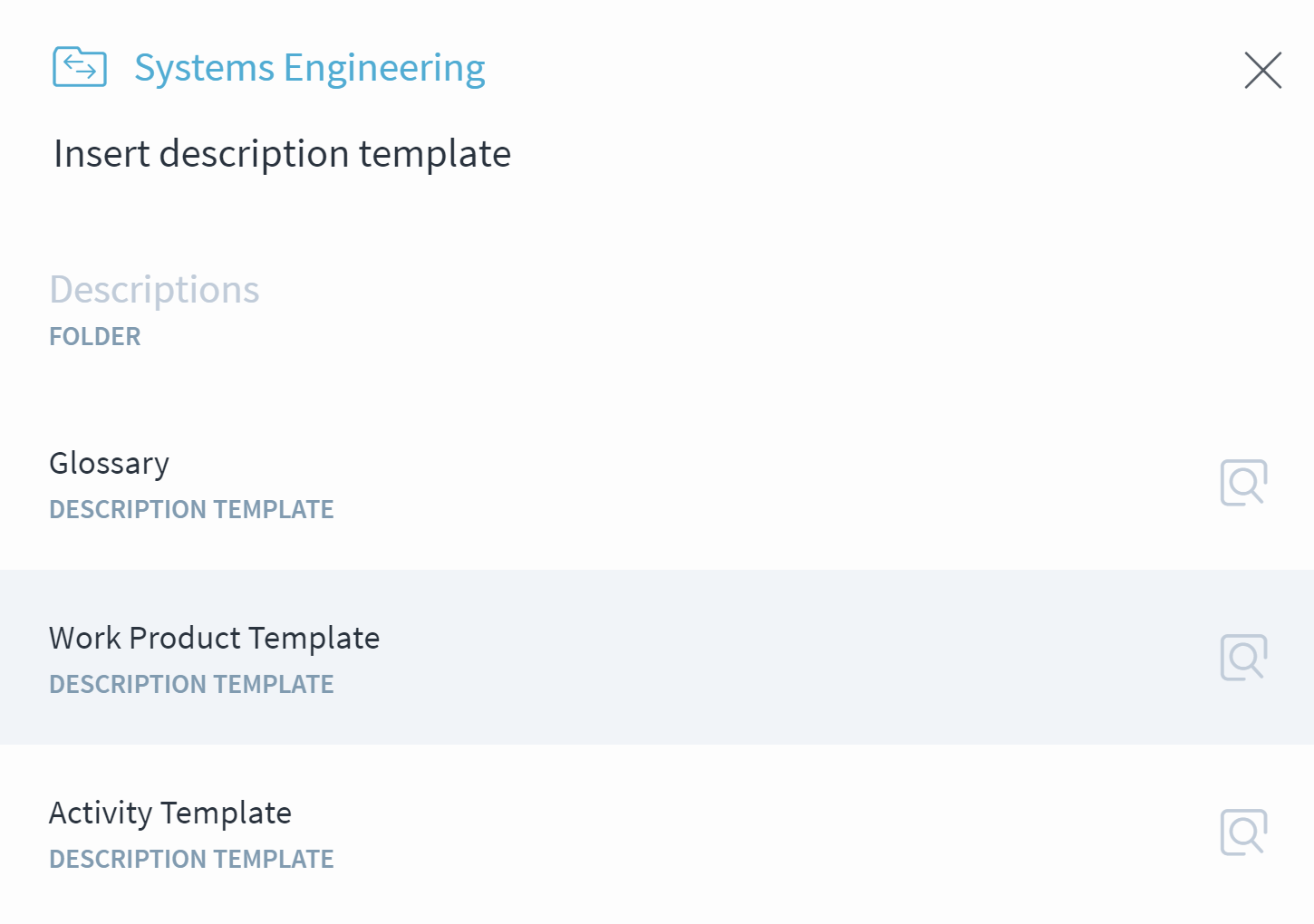This screenshot has height=924, width=1314.
Task: Preview the Activity Template
Action: click(x=1243, y=833)
